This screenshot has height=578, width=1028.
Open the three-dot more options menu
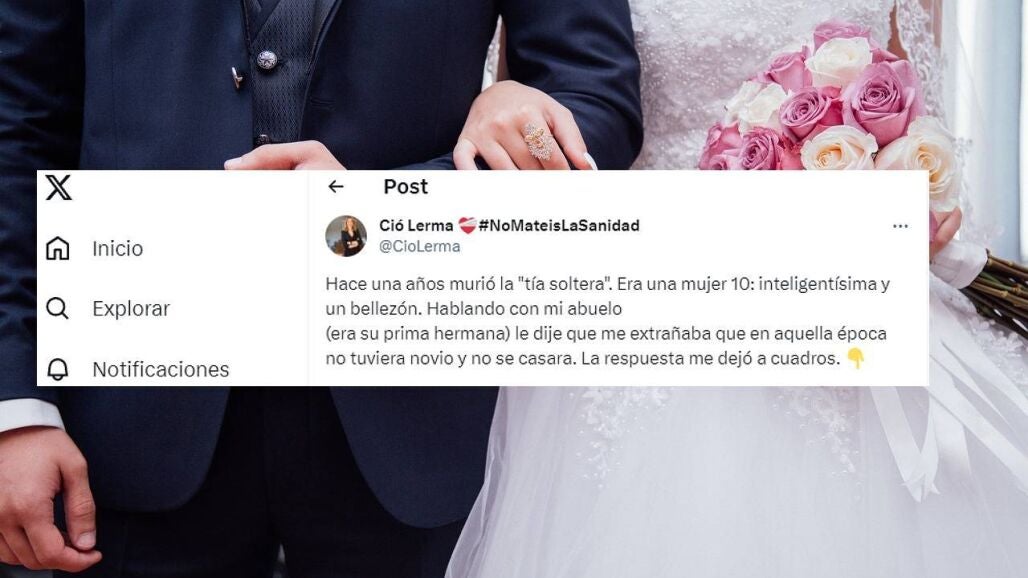tap(900, 226)
